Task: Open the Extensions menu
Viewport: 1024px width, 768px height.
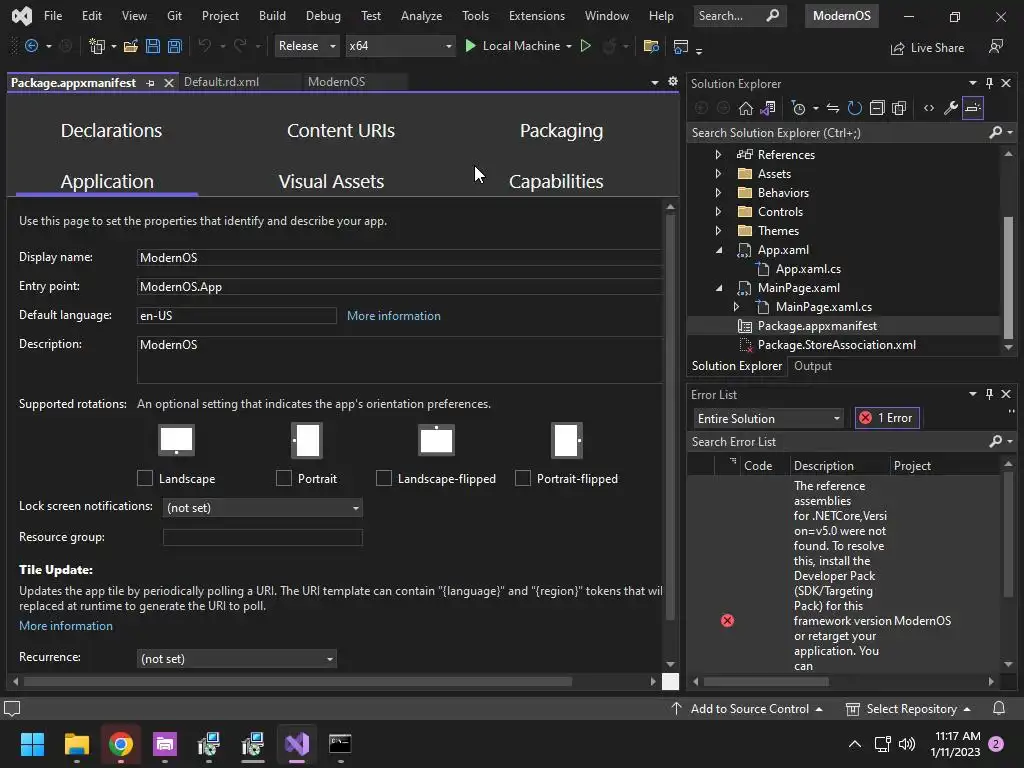Action: tap(537, 16)
